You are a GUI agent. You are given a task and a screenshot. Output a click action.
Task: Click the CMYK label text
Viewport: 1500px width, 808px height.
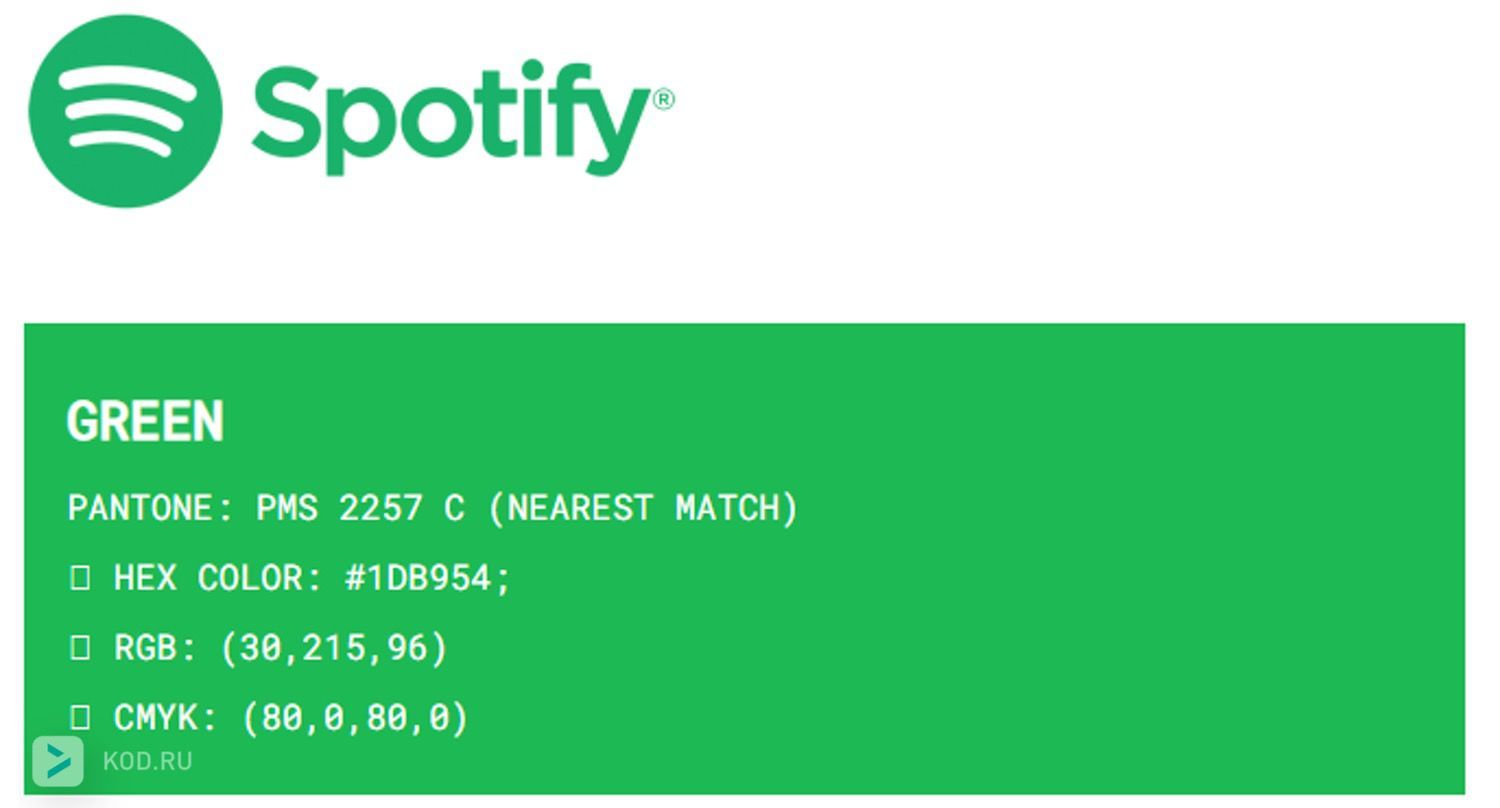click(x=165, y=718)
